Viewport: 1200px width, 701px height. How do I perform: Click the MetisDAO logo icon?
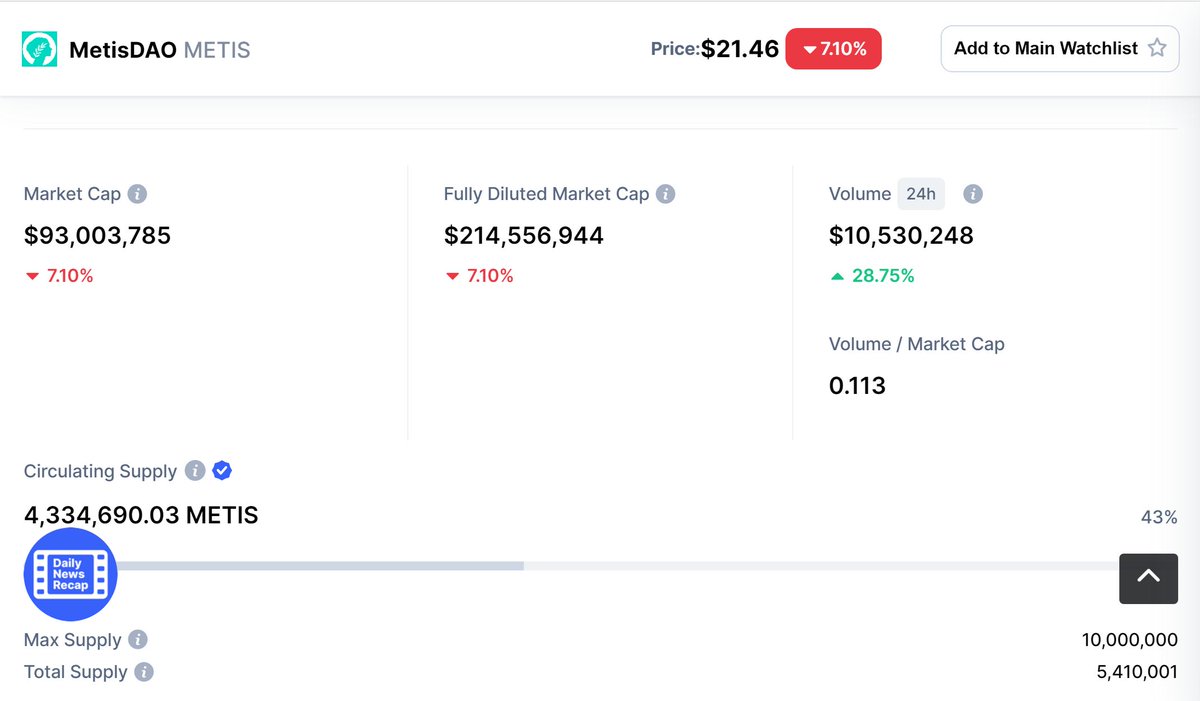40,49
